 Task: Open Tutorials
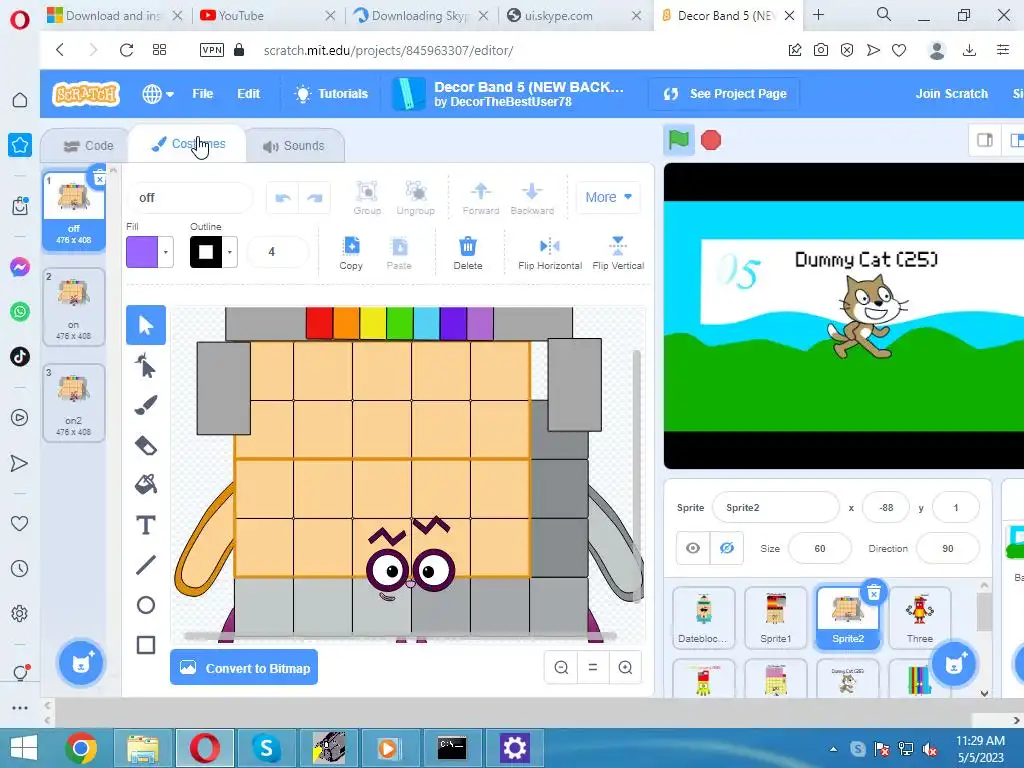[331, 94]
